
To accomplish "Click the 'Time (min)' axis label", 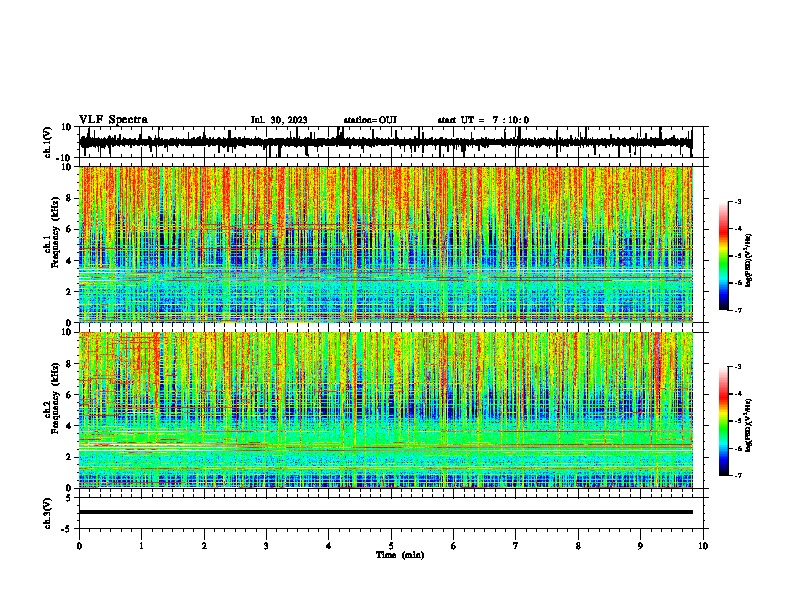I will (x=400, y=555).
